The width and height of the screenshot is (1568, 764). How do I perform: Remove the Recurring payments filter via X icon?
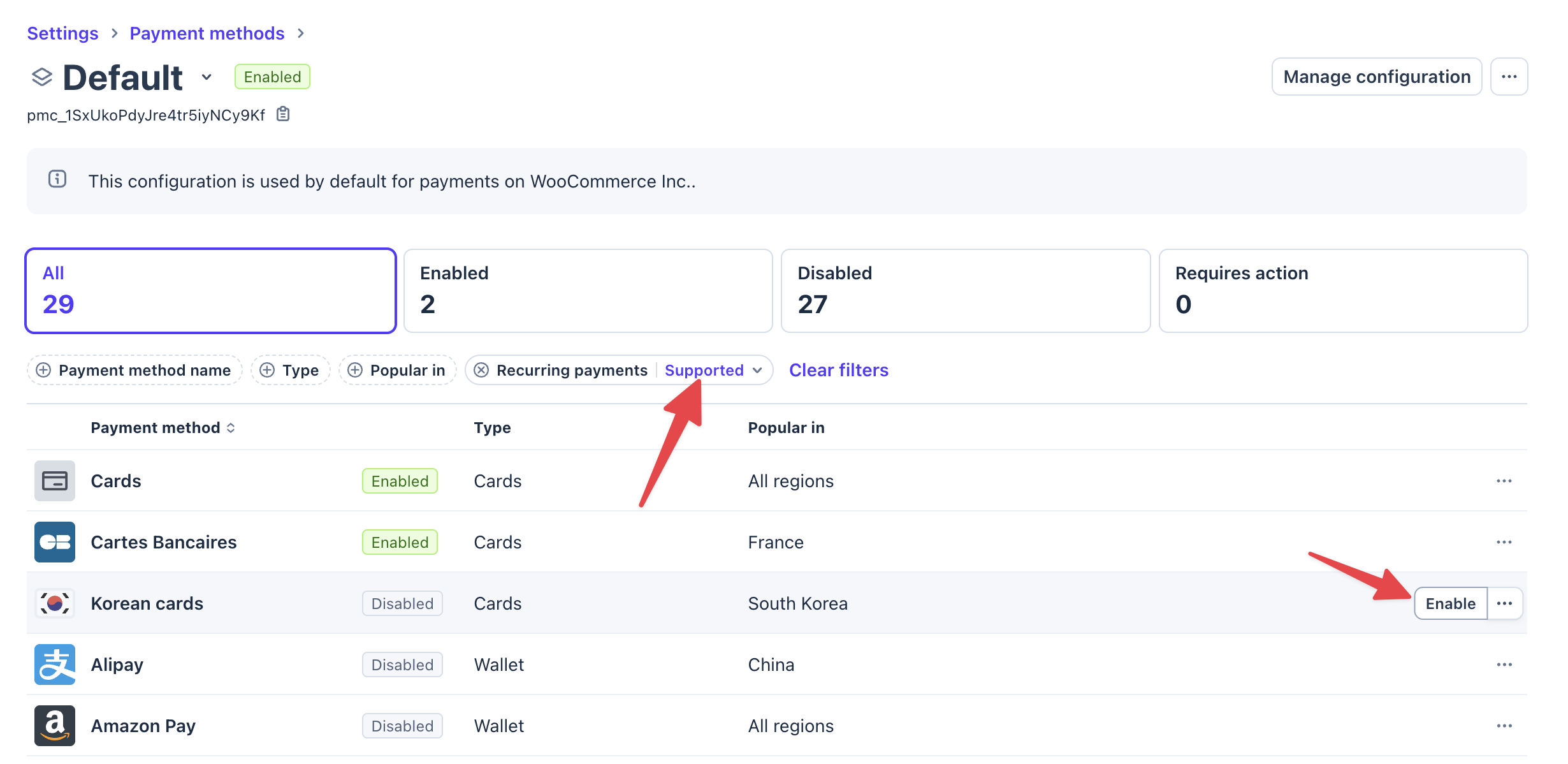[x=482, y=371]
